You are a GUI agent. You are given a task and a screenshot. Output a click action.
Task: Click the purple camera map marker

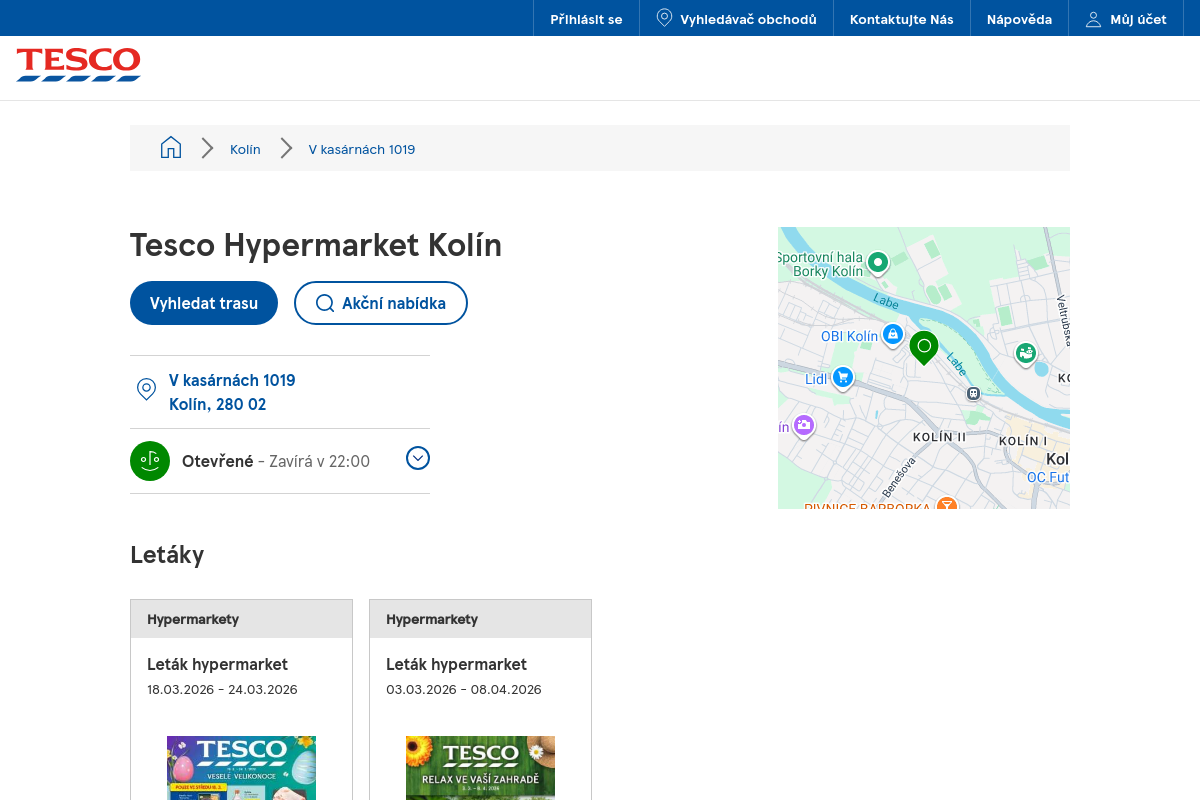(804, 425)
